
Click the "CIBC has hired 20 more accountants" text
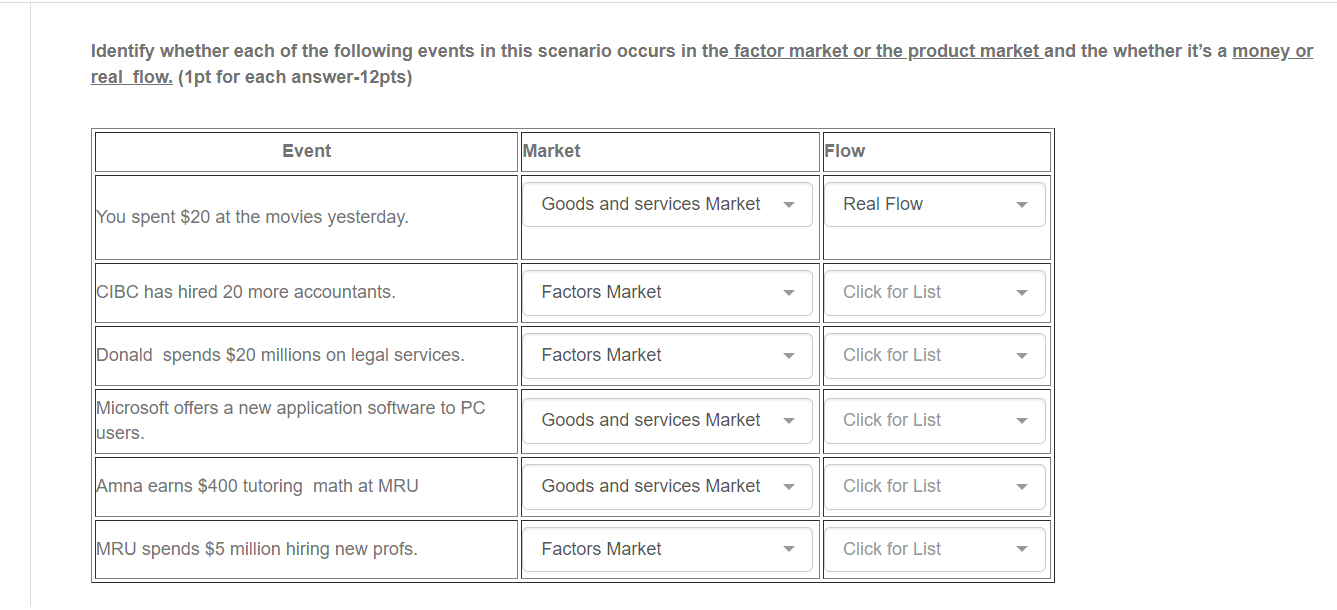point(246,292)
